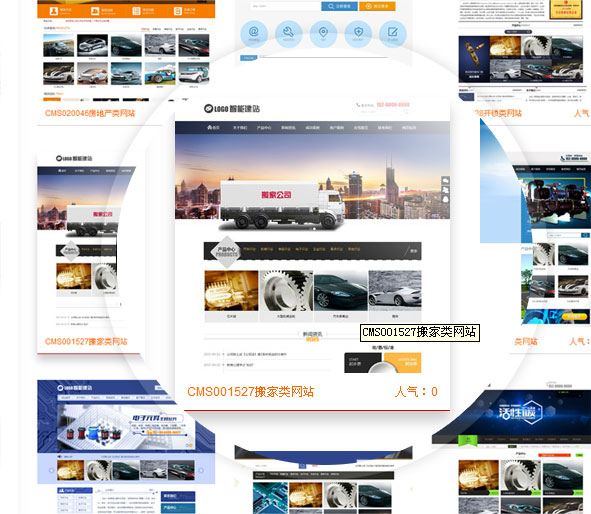This screenshot has height=514, width=591.
Task: Click the orange button beside the search button
Action: coord(377,6)
